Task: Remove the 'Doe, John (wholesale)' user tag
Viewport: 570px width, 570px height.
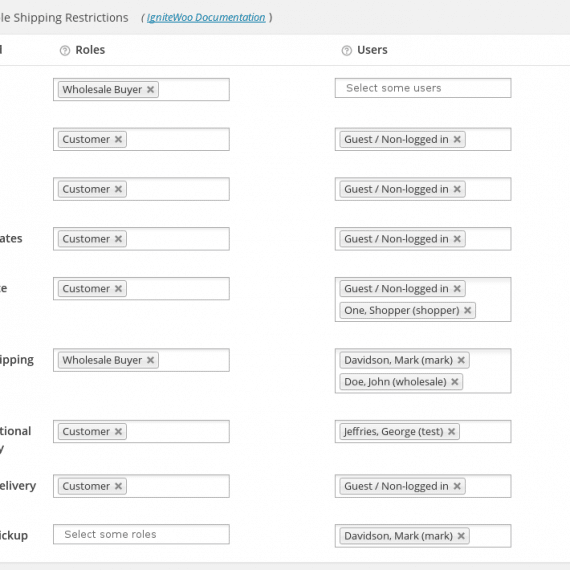Action: point(454,382)
